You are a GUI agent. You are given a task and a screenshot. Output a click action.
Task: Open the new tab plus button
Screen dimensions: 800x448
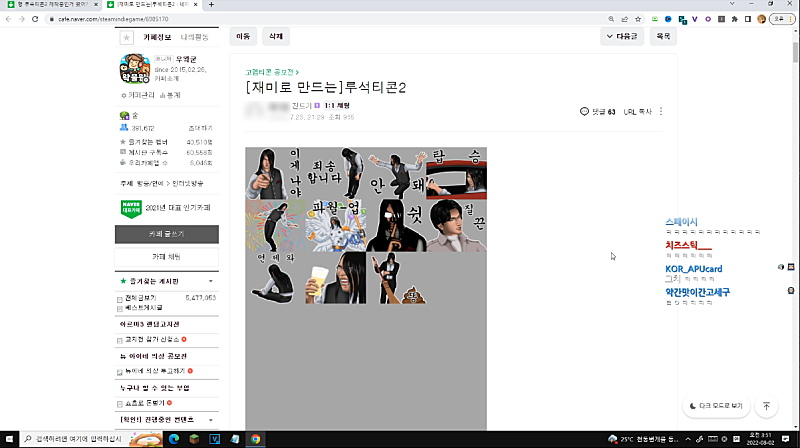211,5
